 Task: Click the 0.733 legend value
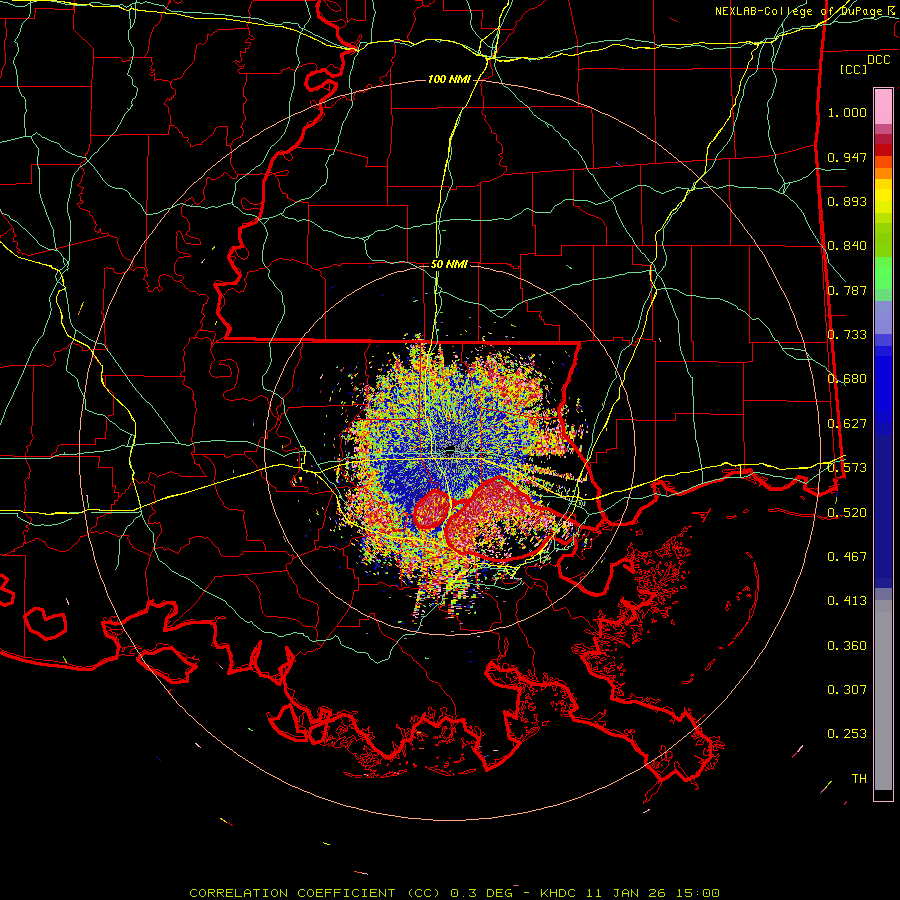tap(847, 335)
